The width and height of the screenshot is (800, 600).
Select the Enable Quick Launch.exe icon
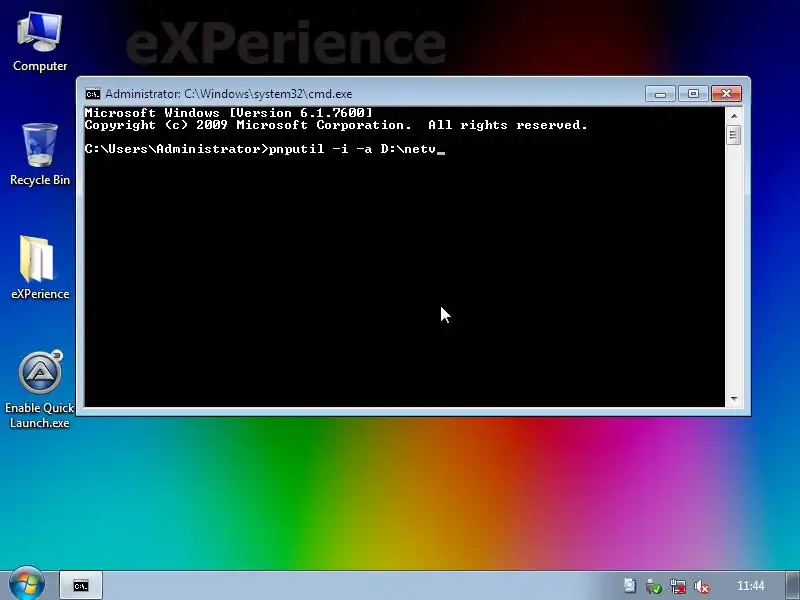tap(40, 389)
